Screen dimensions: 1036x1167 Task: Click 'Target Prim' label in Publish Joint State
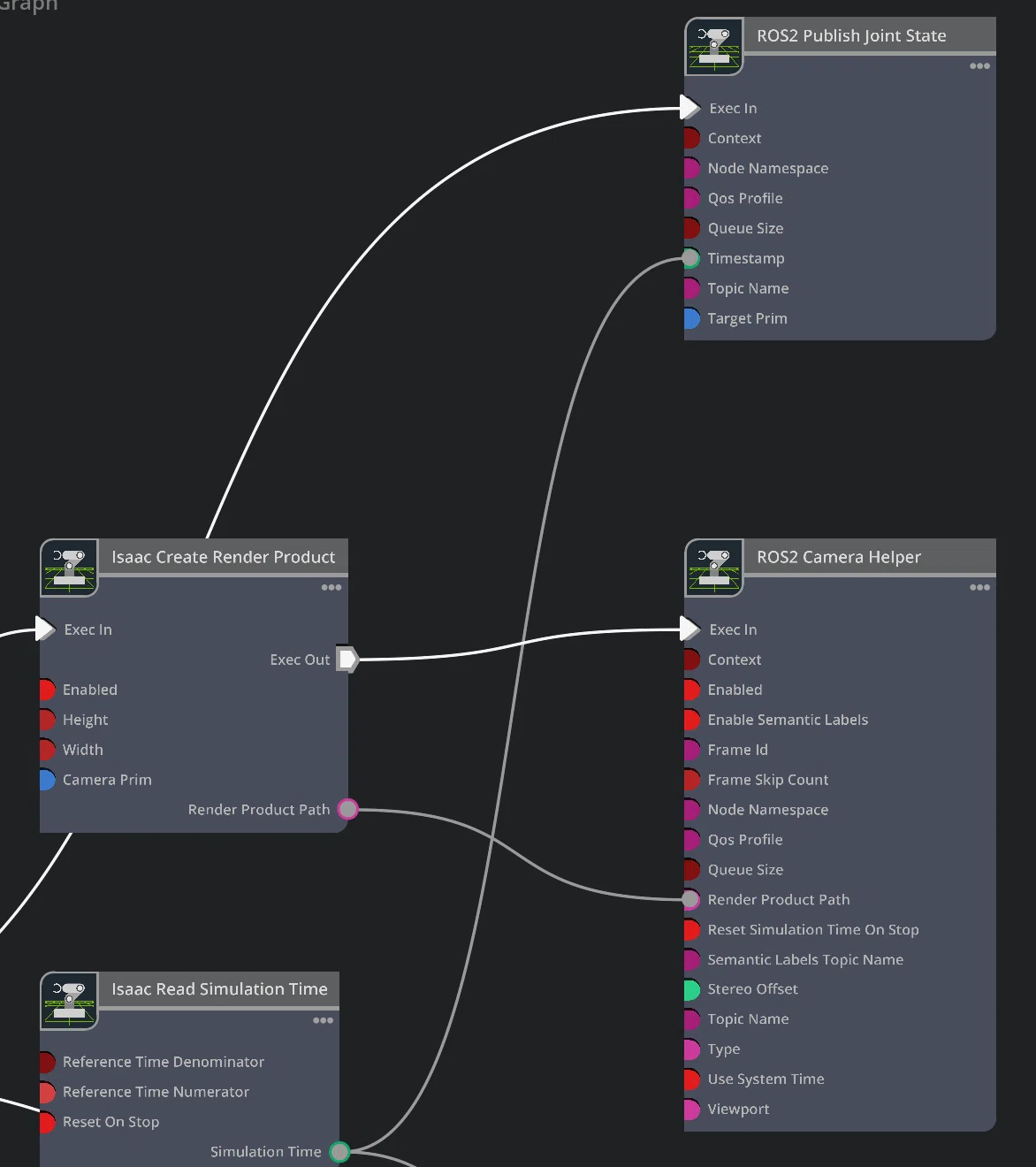click(x=747, y=318)
